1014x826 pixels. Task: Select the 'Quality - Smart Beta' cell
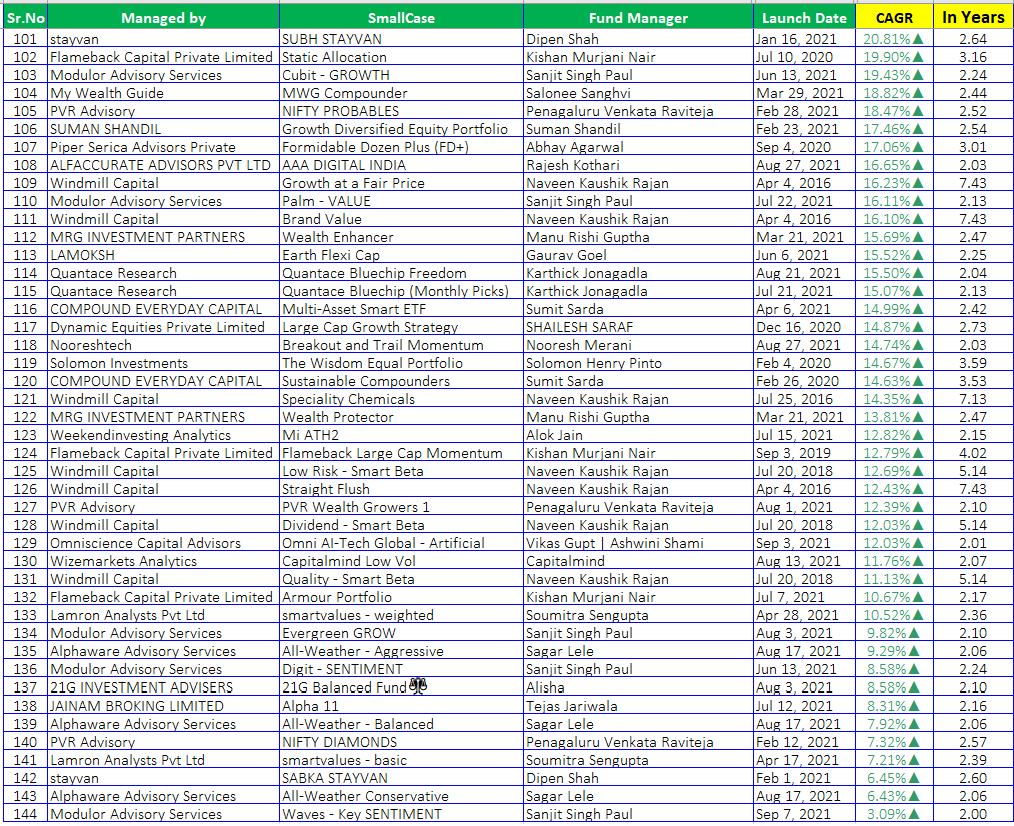click(402, 580)
